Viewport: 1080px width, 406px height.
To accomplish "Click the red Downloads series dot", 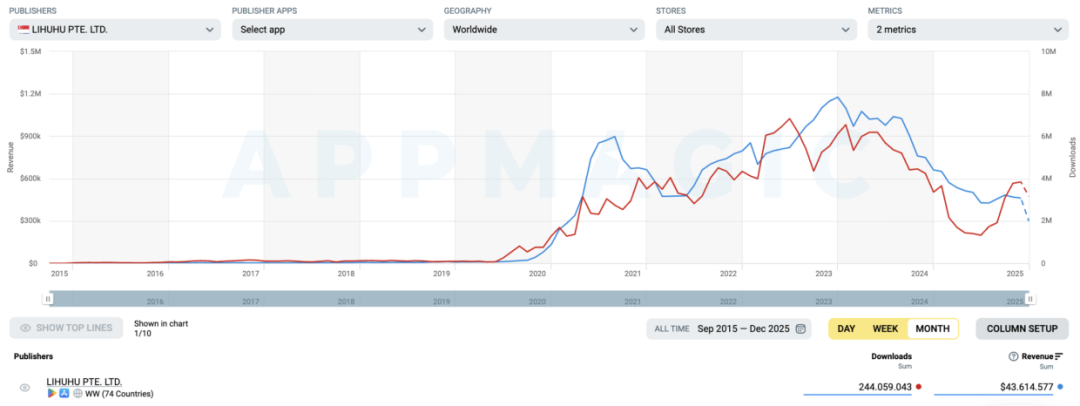I will tap(919, 386).
